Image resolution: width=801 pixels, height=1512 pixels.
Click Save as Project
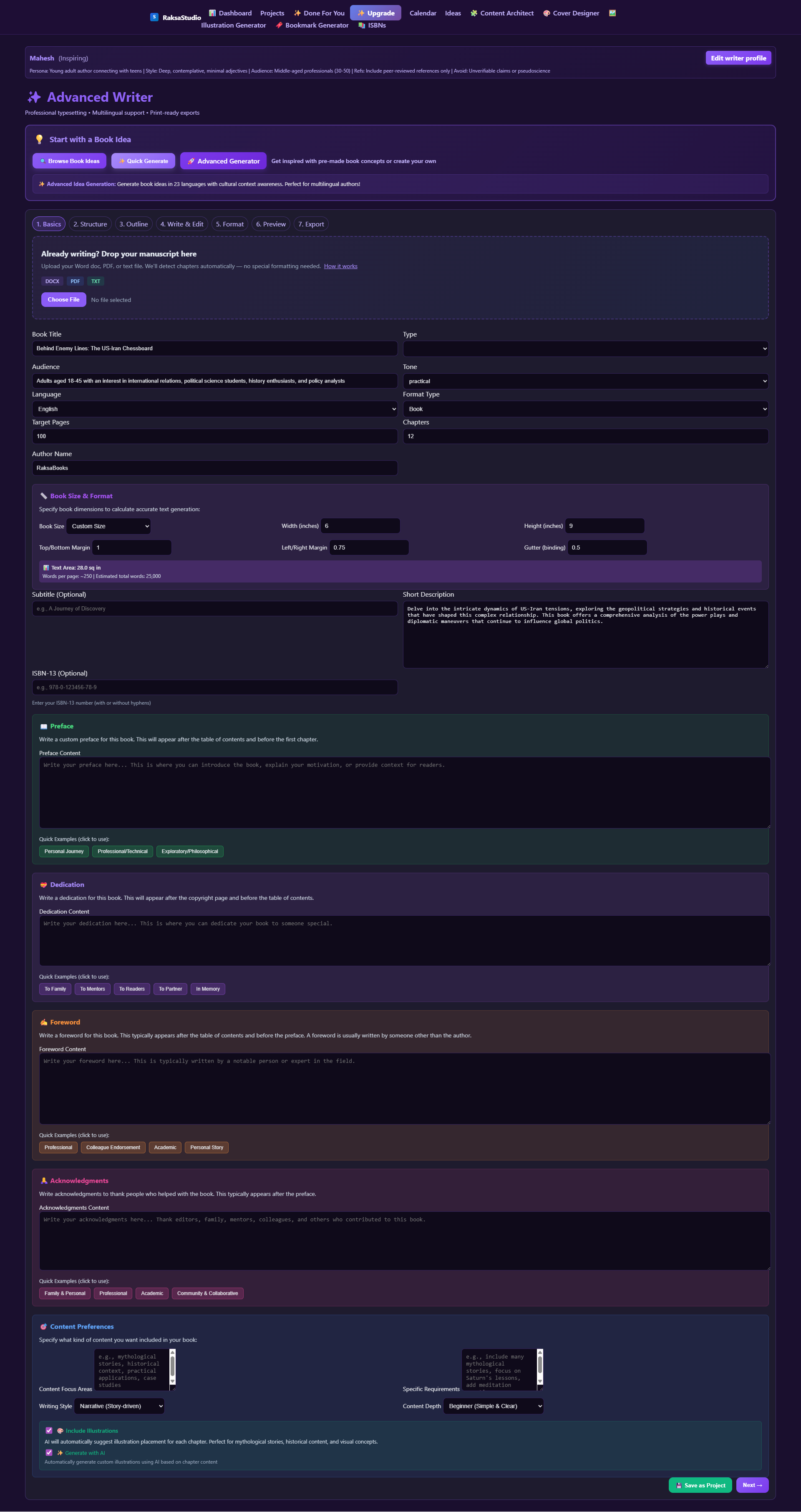(700, 1485)
